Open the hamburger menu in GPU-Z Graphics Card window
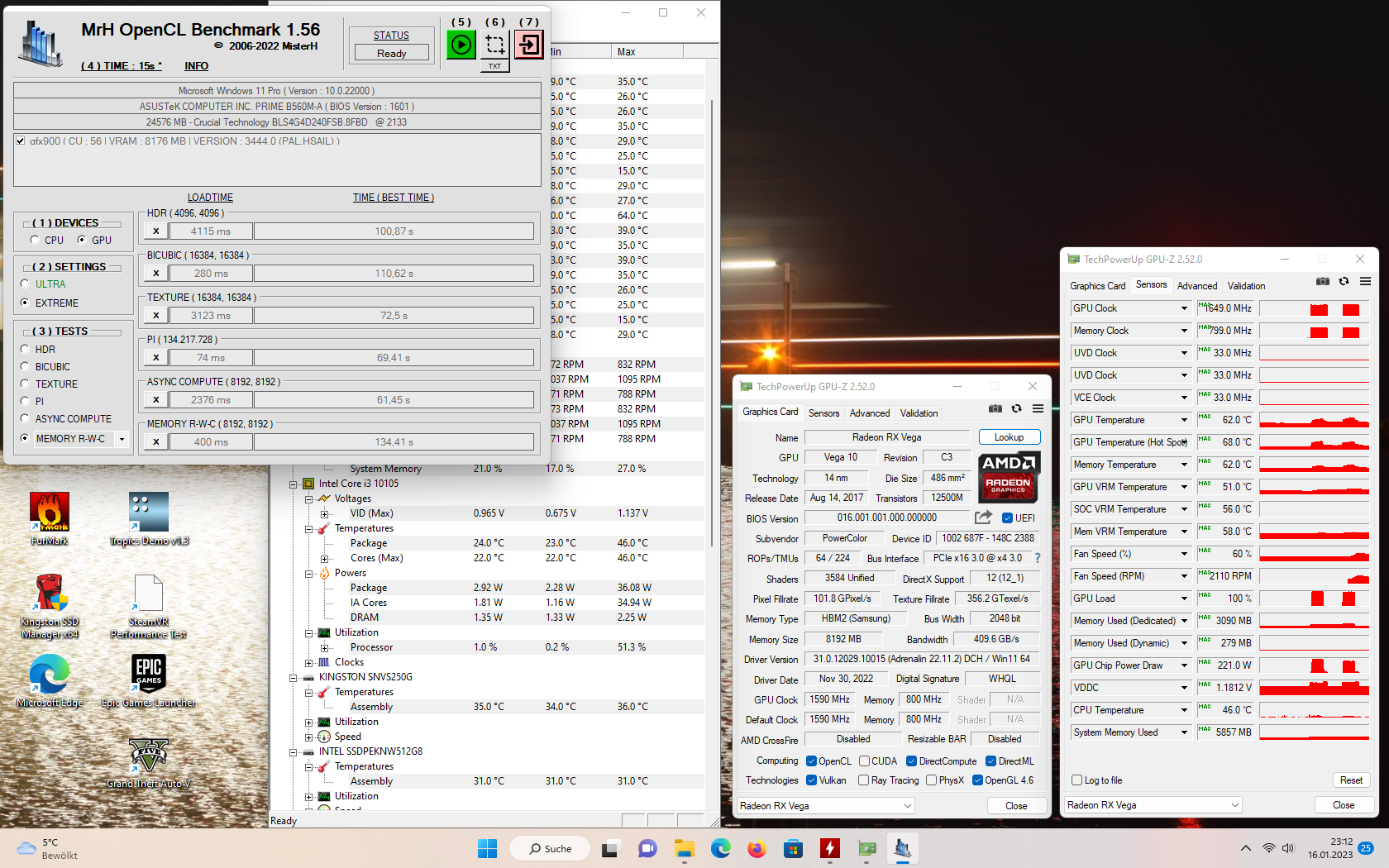The image size is (1389, 868). pyautogui.click(x=1038, y=408)
